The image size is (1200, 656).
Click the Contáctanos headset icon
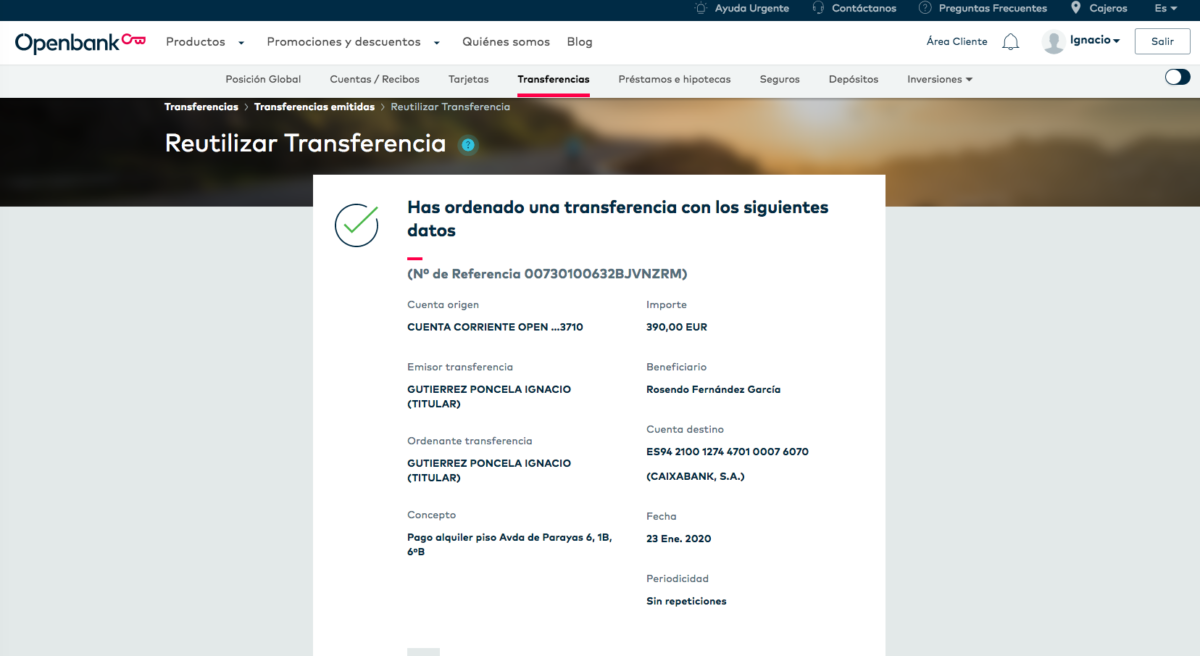[x=818, y=8]
